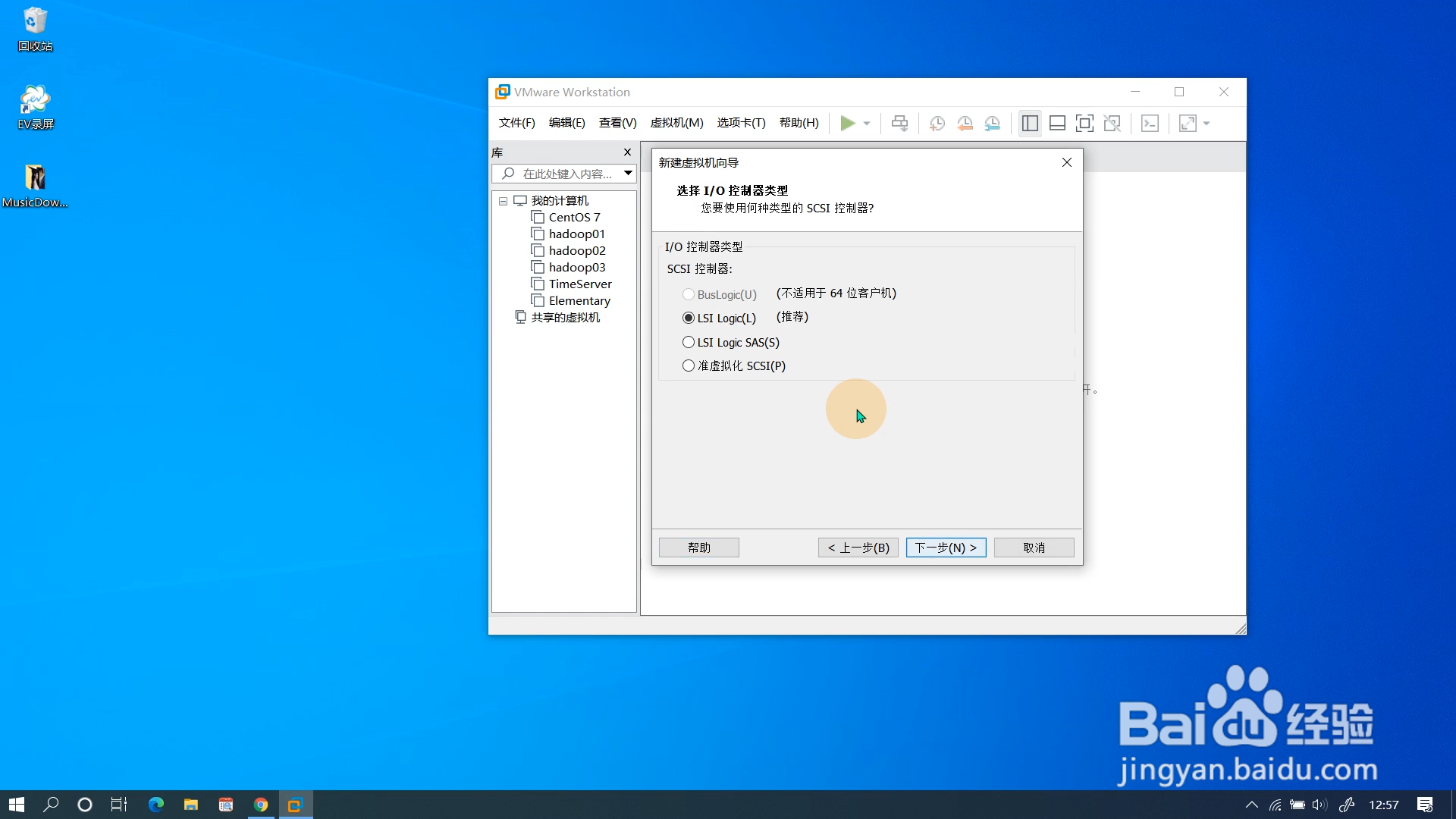Click the take snapshot clock icon
Image resolution: width=1456 pixels, height=819 pixels.
coord(937,124)
